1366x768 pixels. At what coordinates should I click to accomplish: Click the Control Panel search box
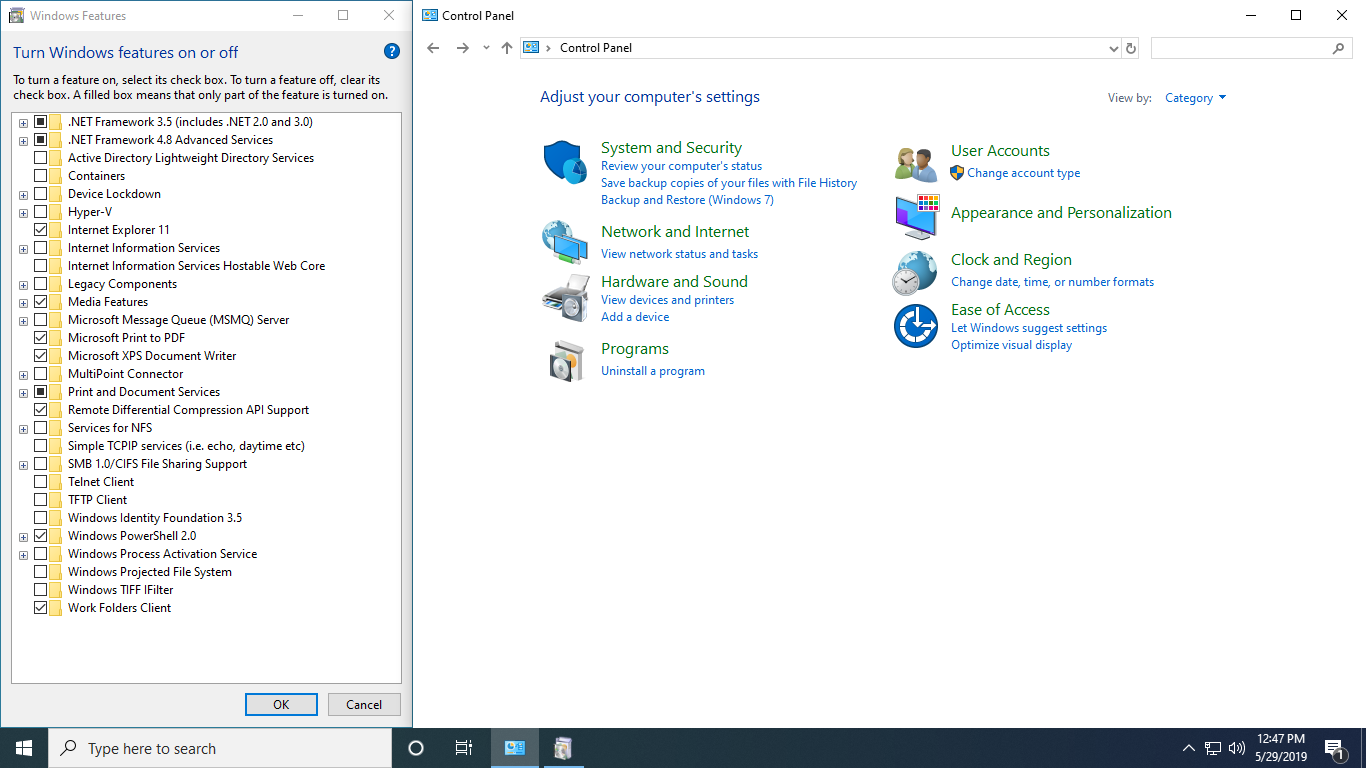click(x=1242, y=48)
